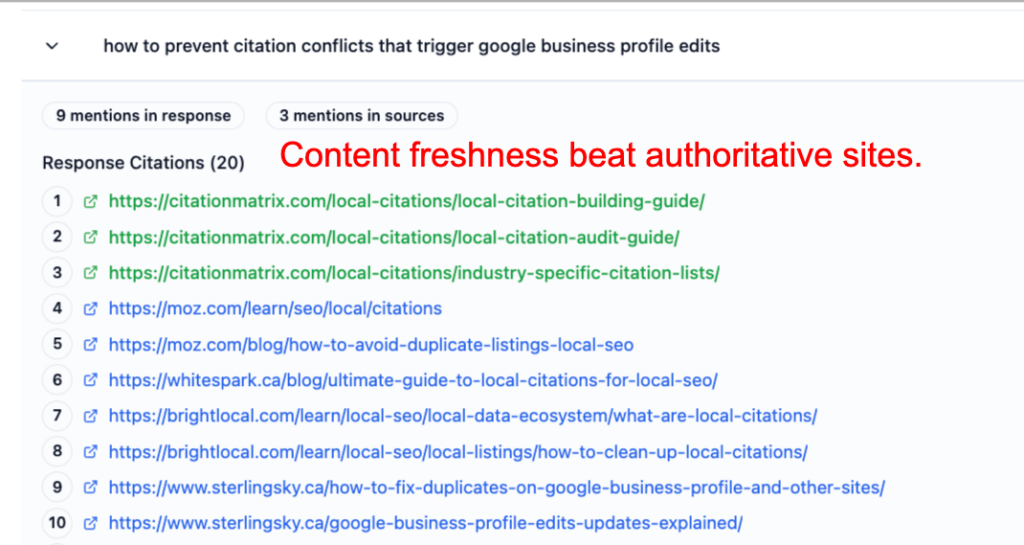Select the '9 mentions in response' pill
The width and height of the screenshot is (1024, 545).
(x=143, y=116)
